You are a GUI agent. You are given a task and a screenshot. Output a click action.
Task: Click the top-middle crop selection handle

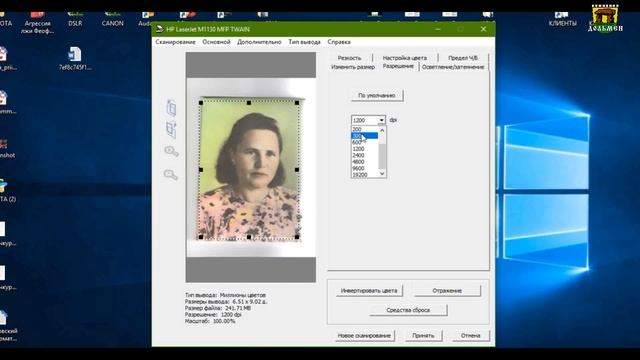(x=249, y=102)
